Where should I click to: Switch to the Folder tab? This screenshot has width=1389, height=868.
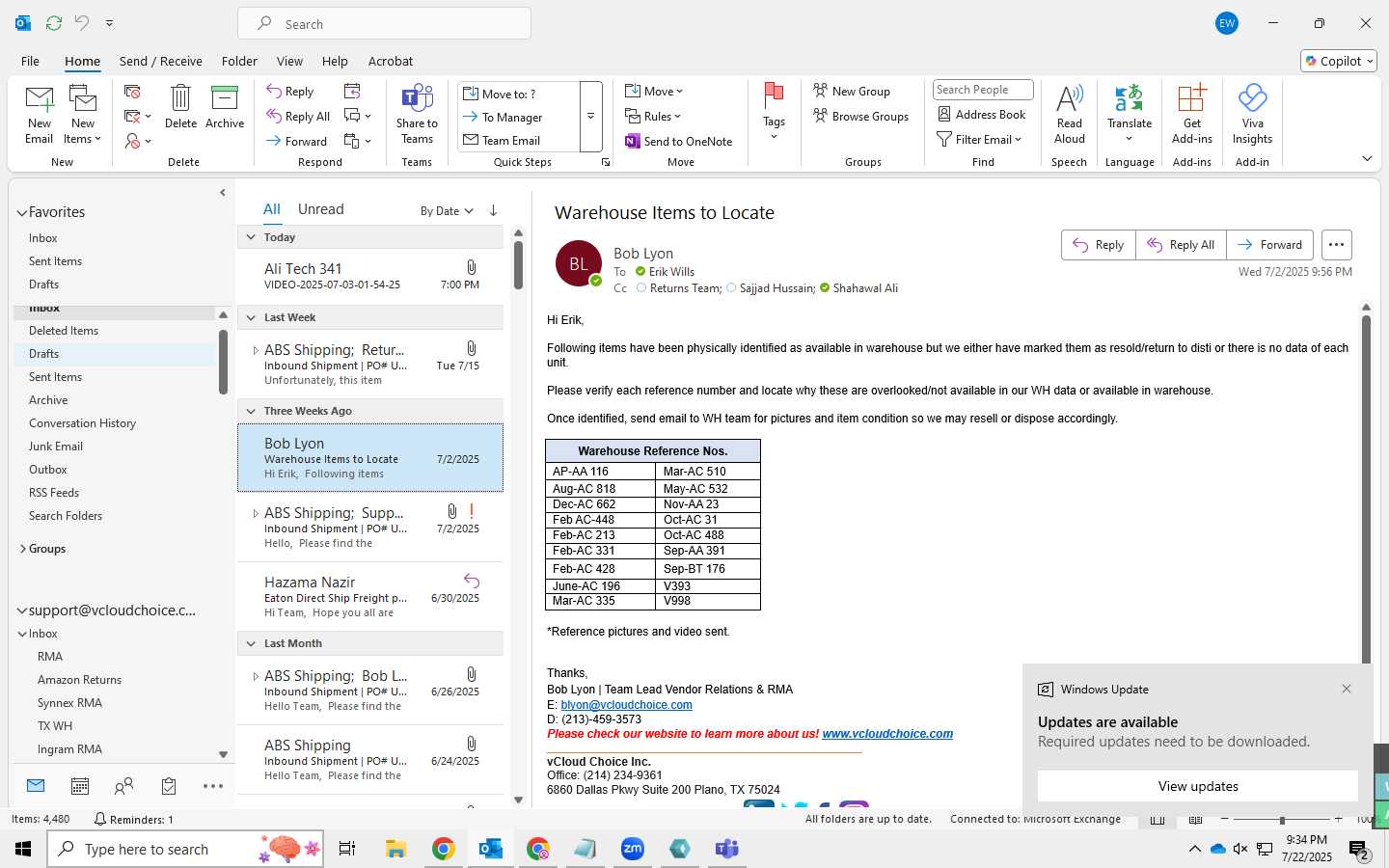239,61
